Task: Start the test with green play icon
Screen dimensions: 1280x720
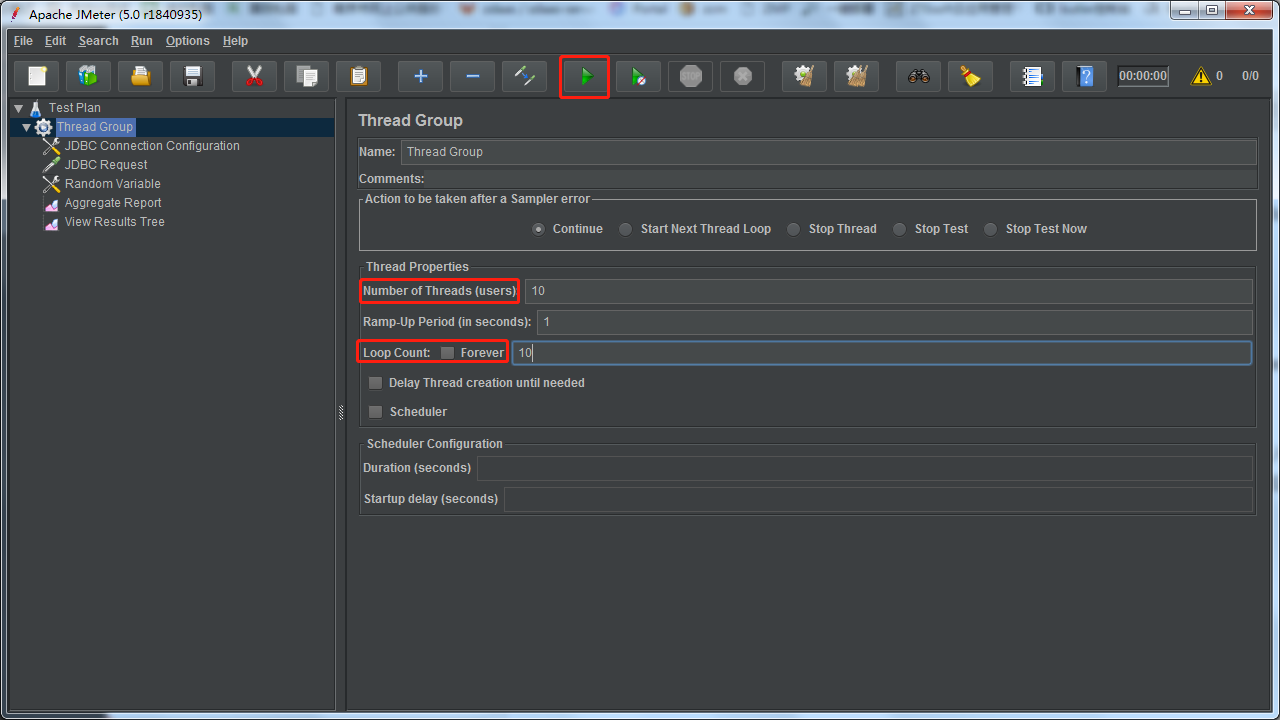Action: (586, 76)
